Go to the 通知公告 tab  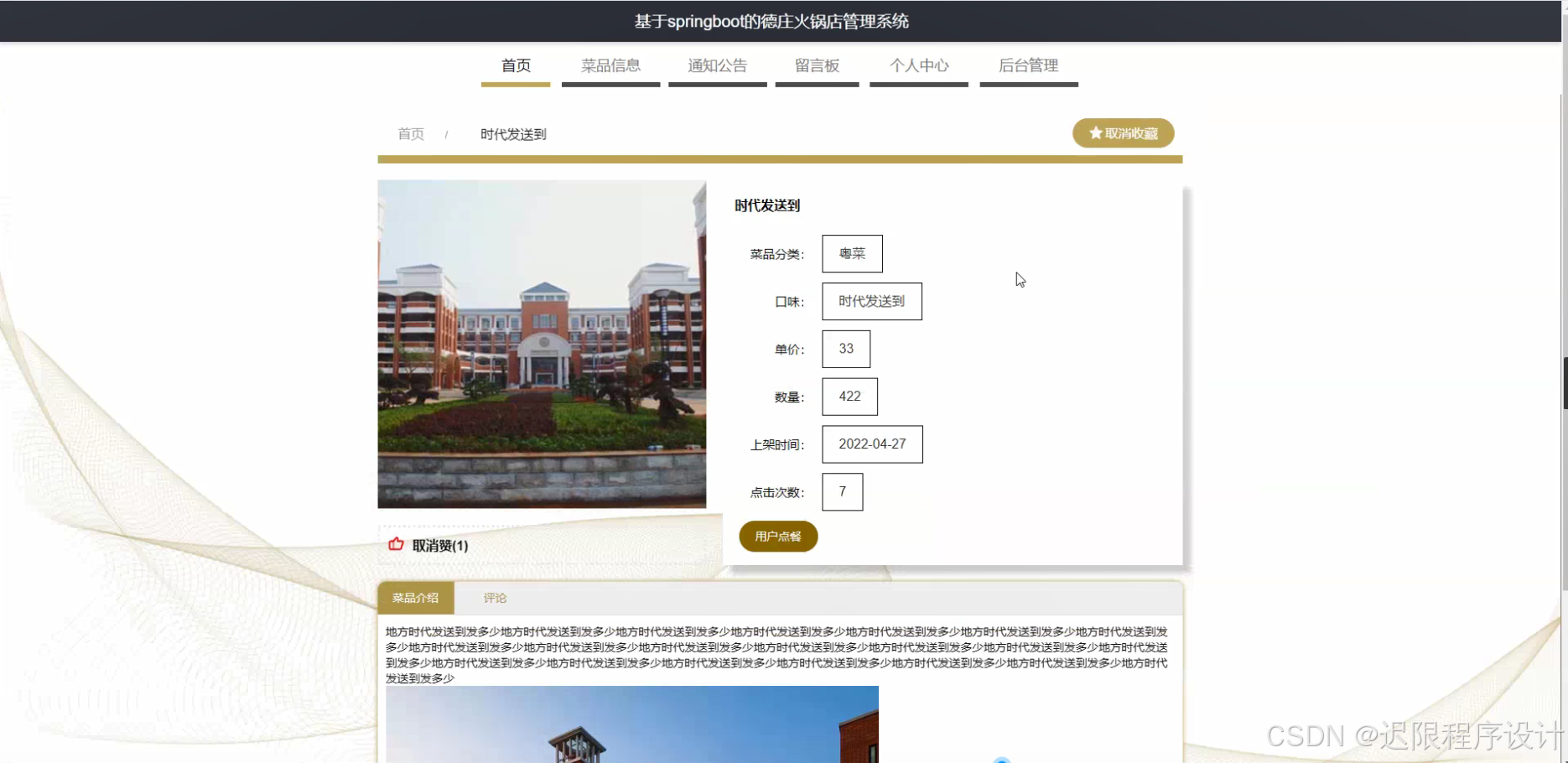(717, 65)
